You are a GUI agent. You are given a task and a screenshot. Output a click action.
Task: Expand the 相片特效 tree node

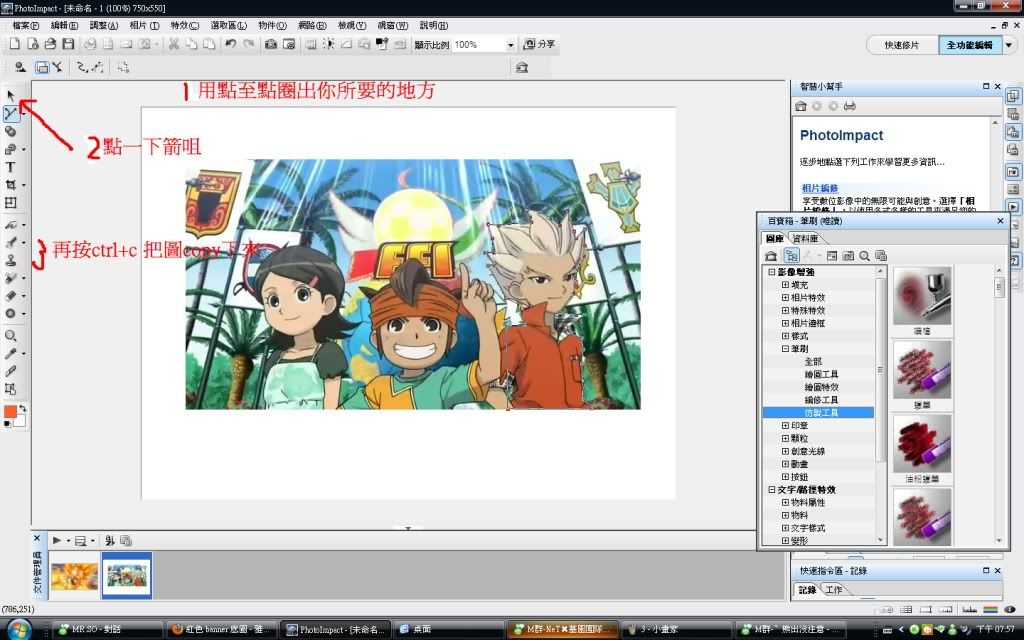tap(786, 297)
